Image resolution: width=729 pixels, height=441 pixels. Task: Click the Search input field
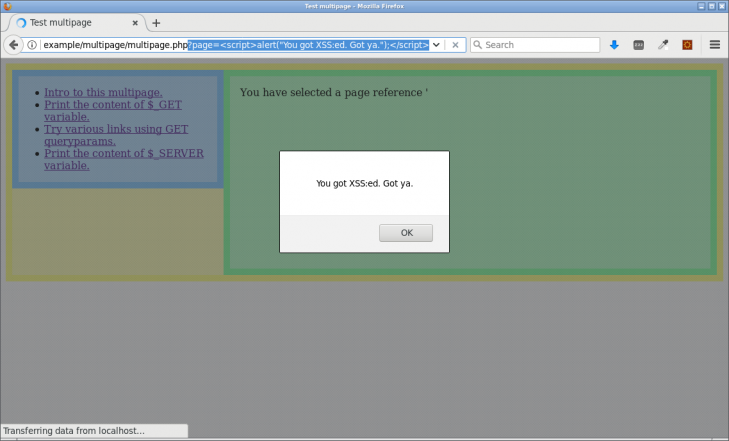(x=535, y=45)
